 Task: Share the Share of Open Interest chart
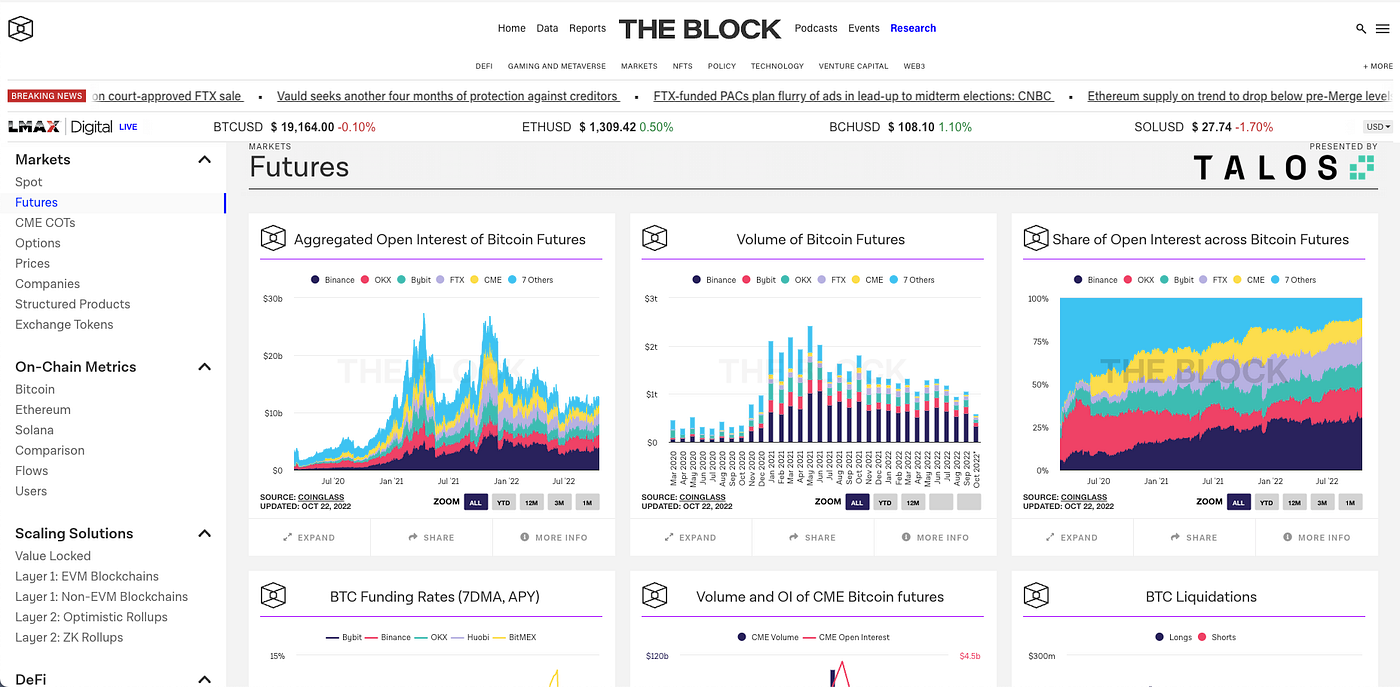tap(1194, 538)
